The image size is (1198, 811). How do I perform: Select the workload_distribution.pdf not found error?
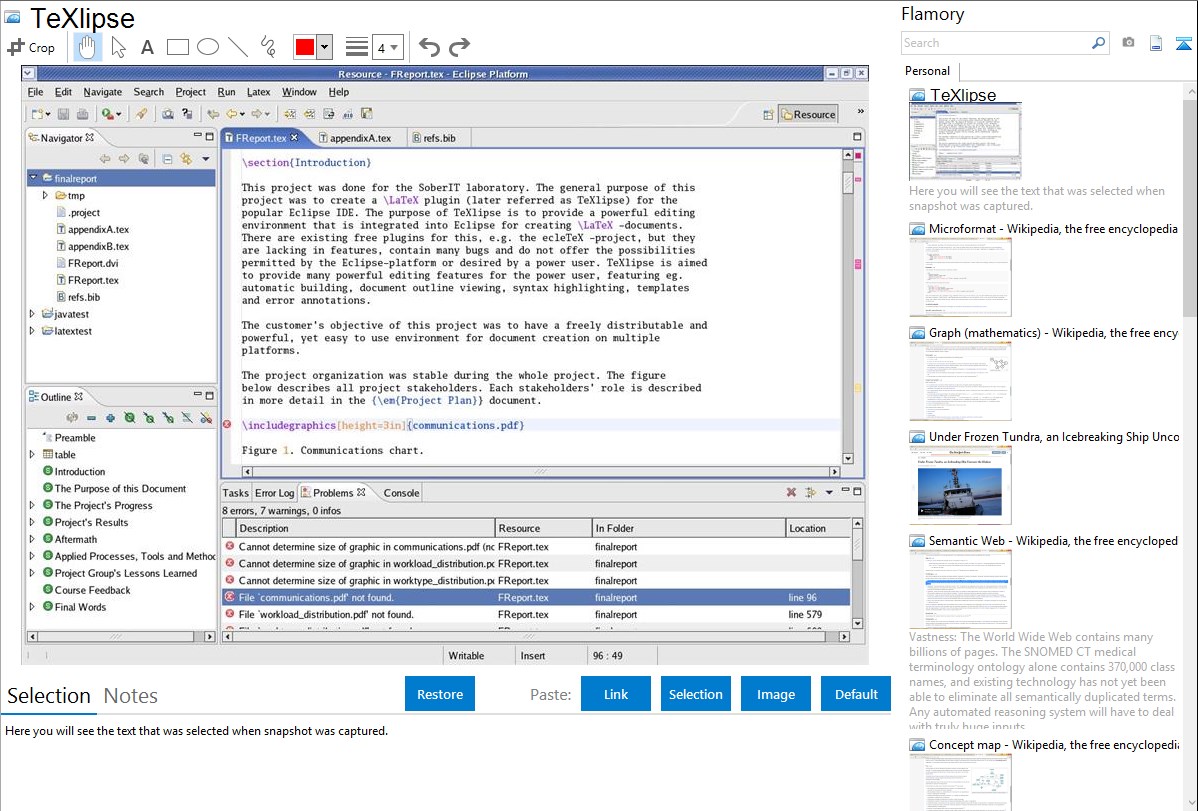536,615
